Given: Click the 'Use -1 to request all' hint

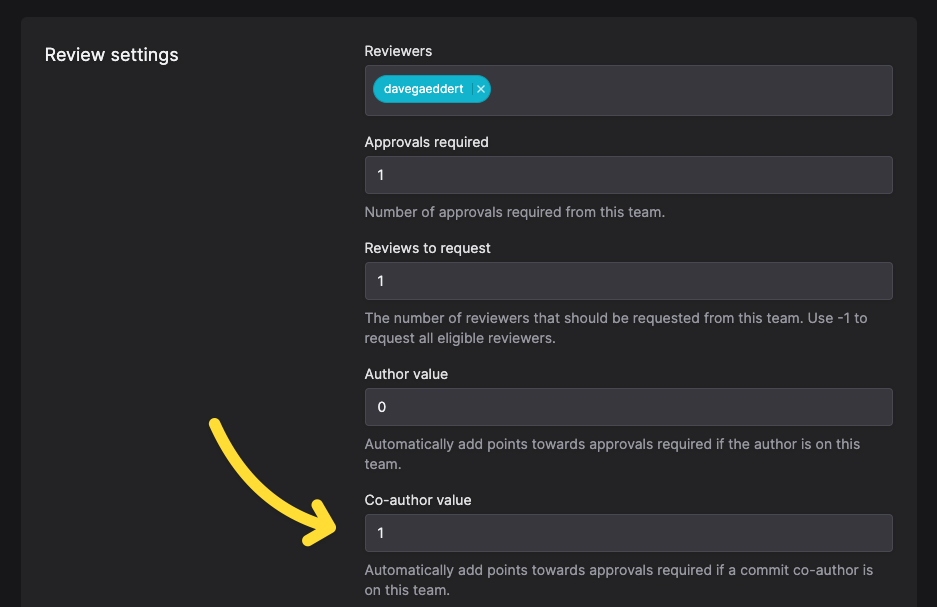Looking at the screenshot, I should (616, 328).
